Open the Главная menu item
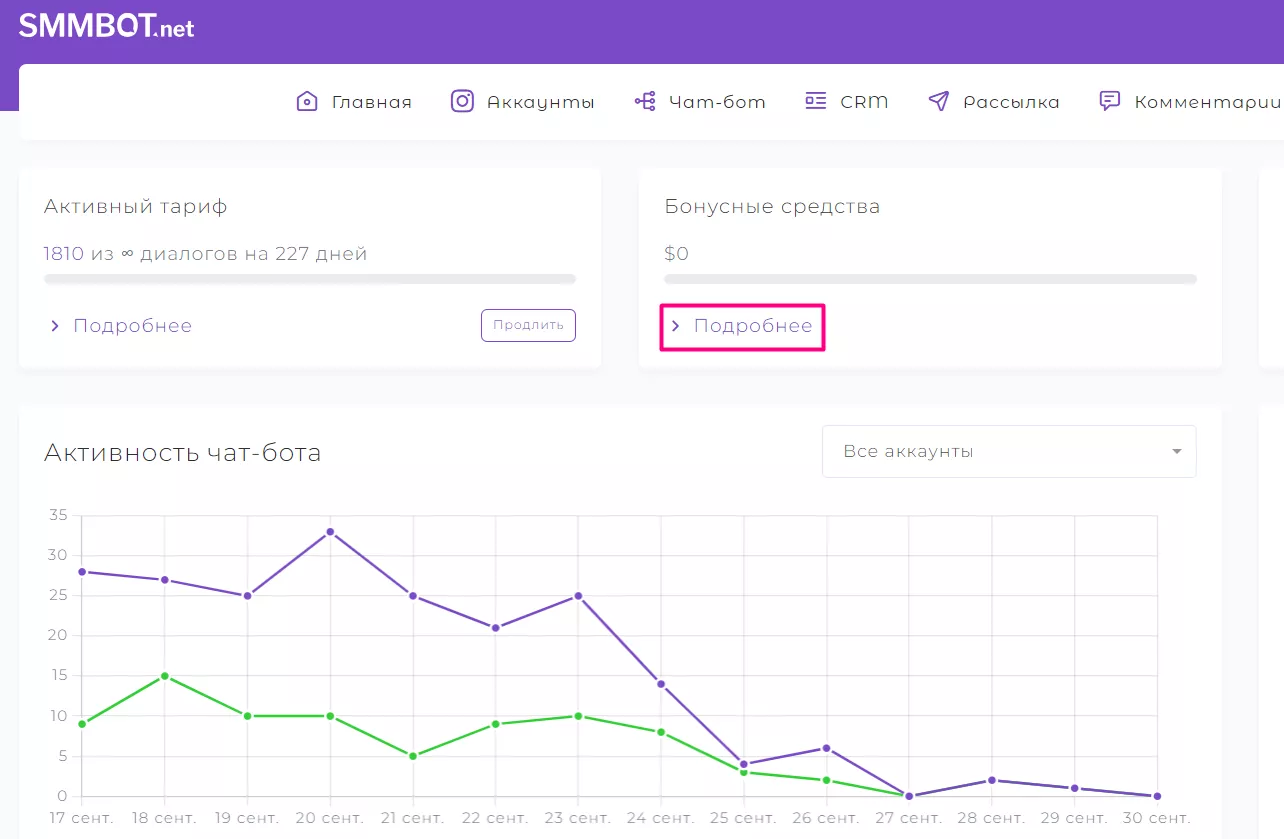 [372, 102]
